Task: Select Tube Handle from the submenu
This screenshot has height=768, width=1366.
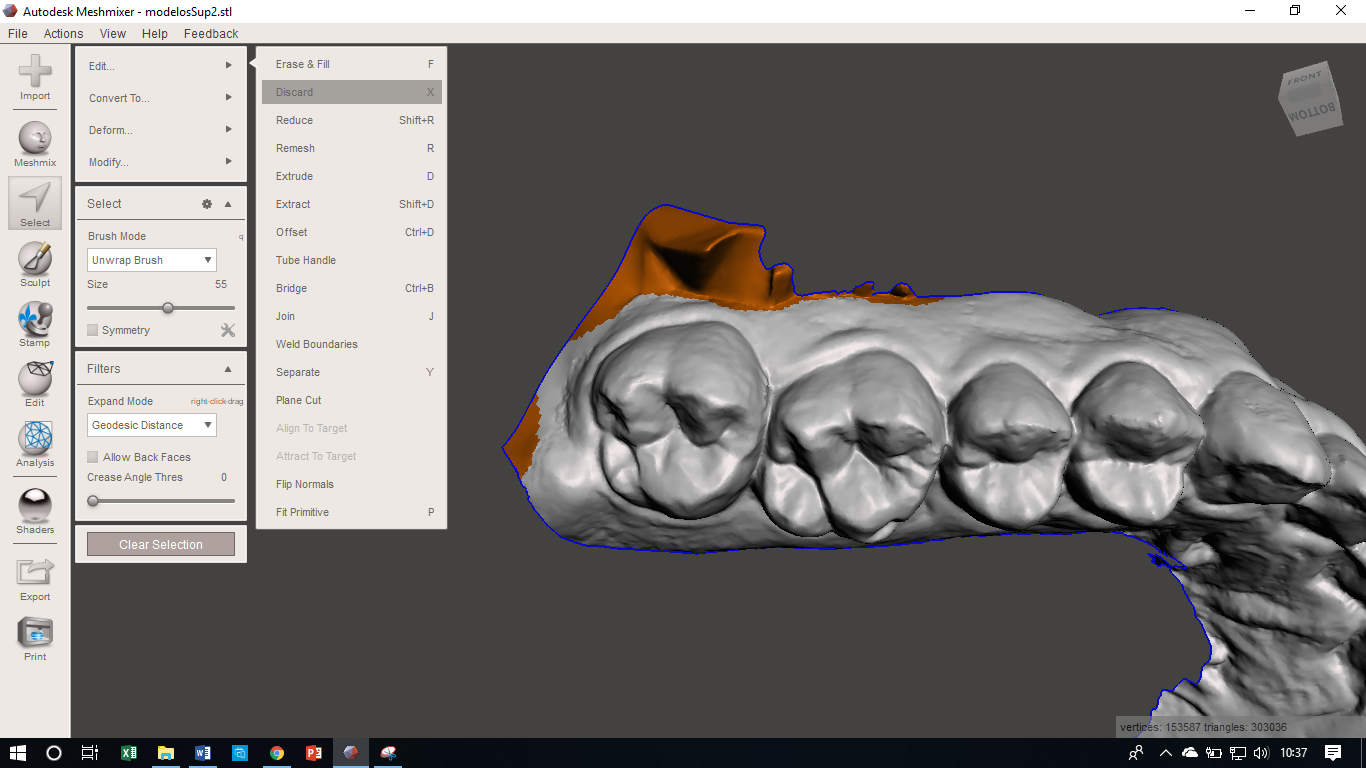Action: [352, 260]
